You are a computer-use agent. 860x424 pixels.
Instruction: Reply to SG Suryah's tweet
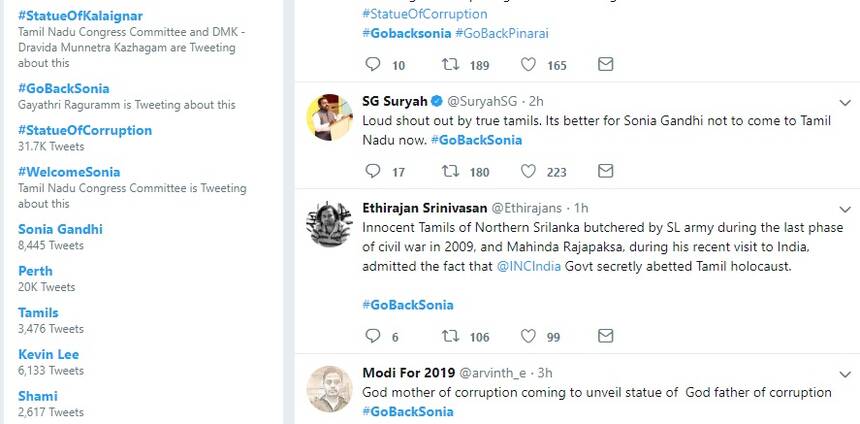[x=373, y=171]
